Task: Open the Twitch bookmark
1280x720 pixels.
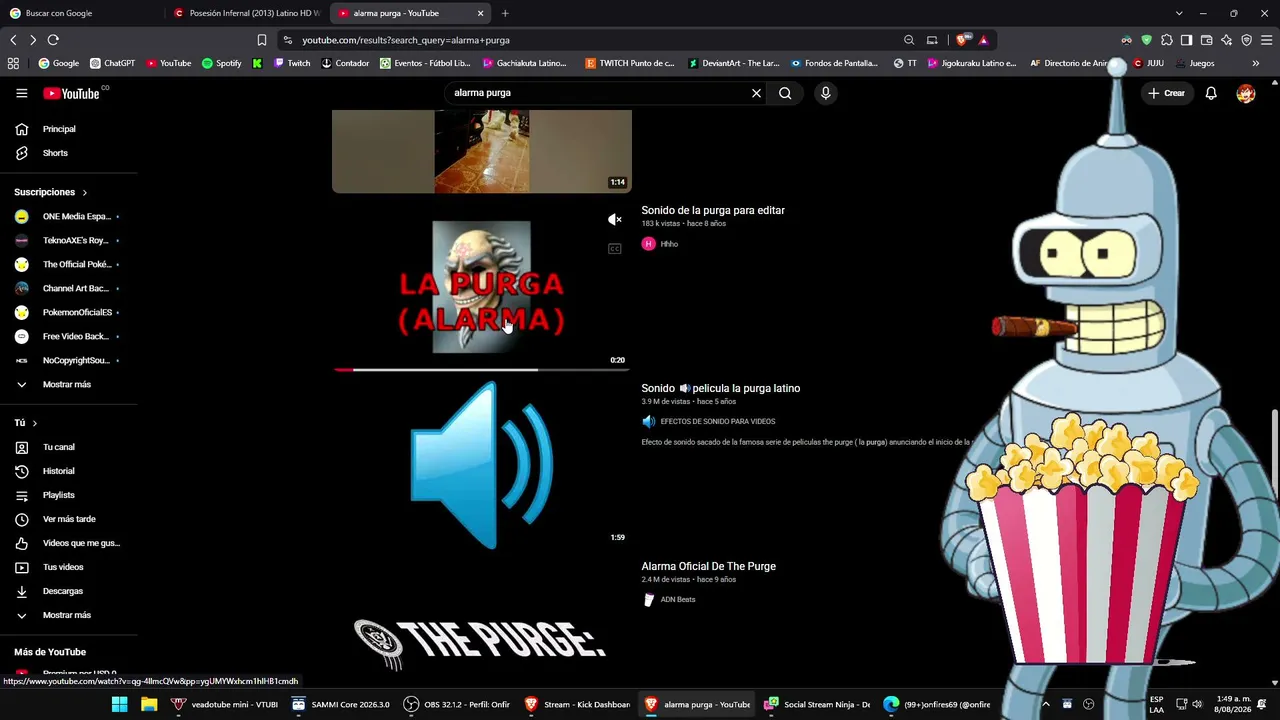Action: (x=292, y=63)
